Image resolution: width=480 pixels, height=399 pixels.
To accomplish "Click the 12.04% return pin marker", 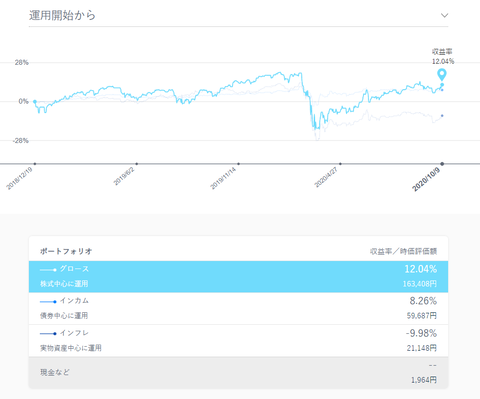I will [x=442, y=75].
